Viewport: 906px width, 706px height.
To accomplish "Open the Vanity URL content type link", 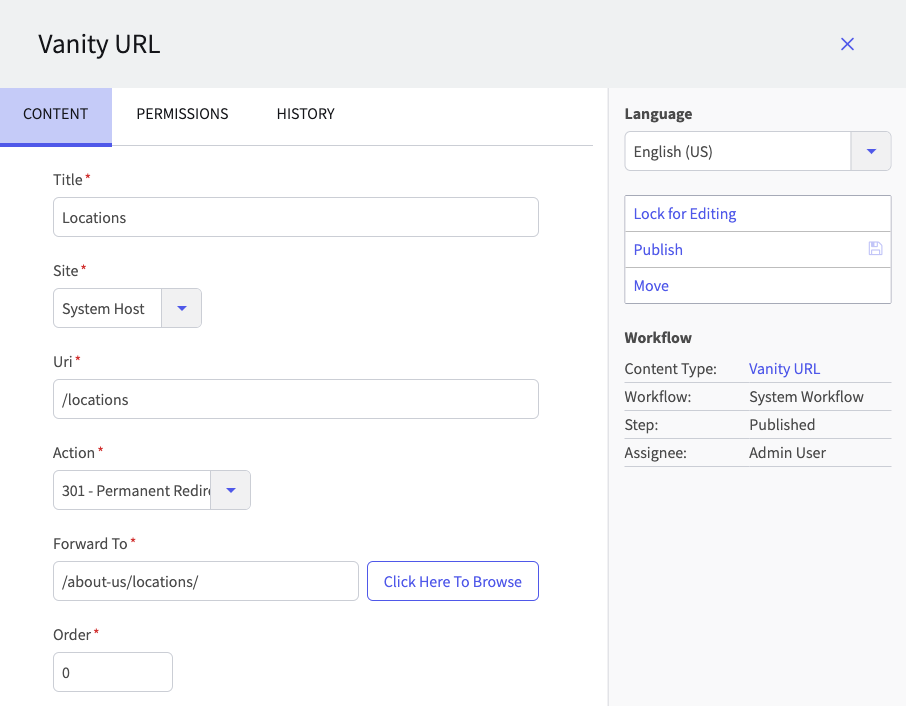I will point(784,368).
